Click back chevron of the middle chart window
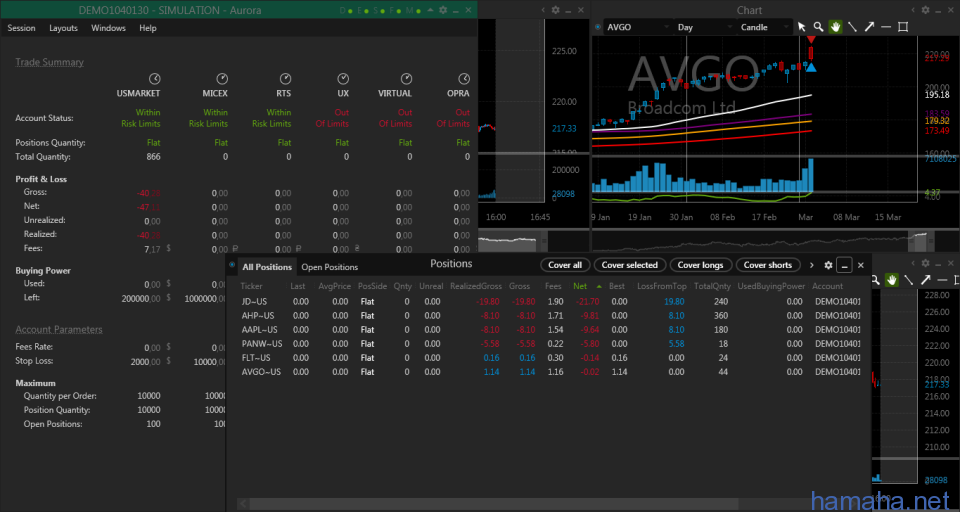Screen dimensions: 960x512 coord(544,10)
